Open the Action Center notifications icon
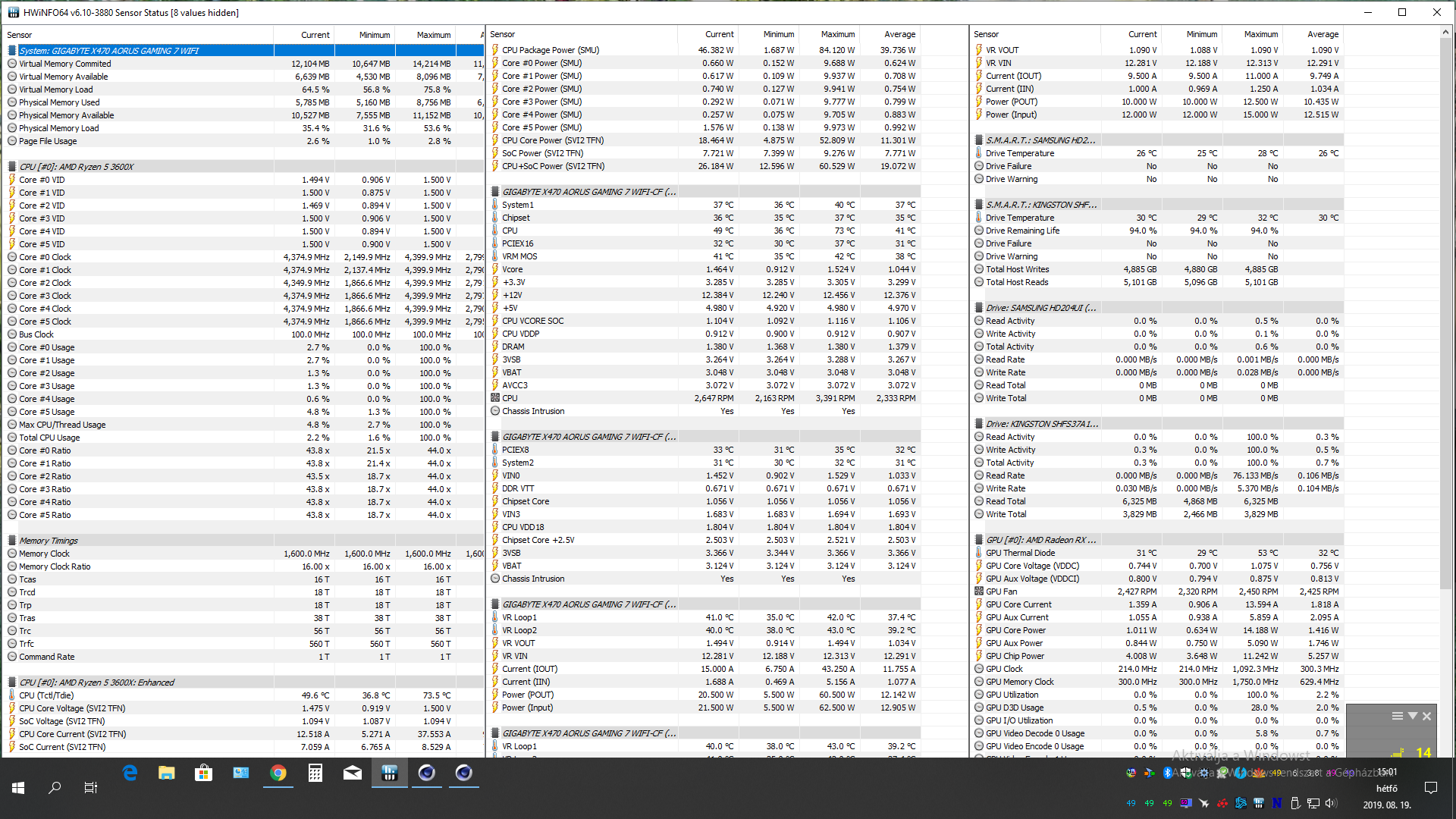 point(1431,788)
